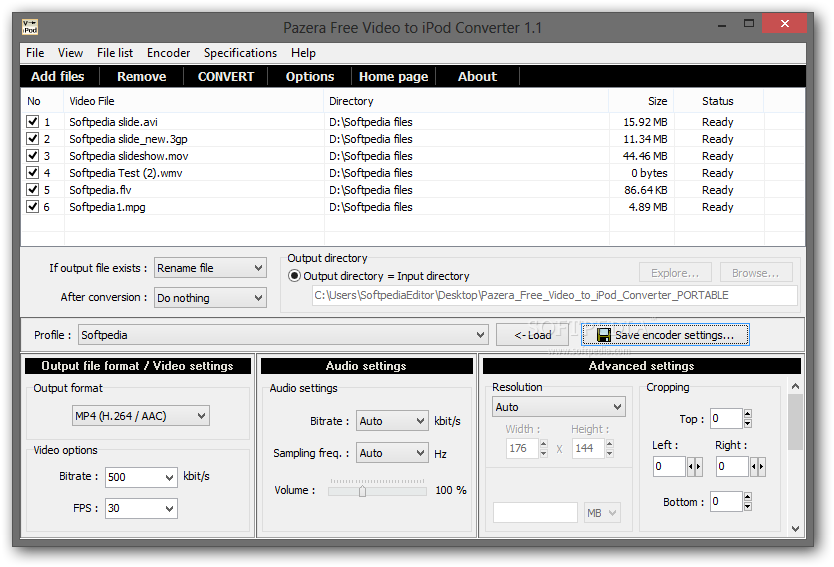Uncheck Softpedia slide.avi checkbox
The height and width of the screenshot is (567, 834).
point(32,121)
